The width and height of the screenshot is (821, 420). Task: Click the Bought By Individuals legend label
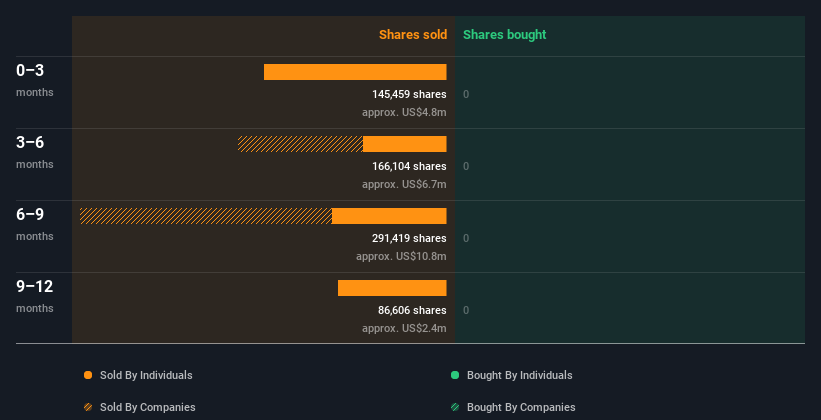[519, 375]
